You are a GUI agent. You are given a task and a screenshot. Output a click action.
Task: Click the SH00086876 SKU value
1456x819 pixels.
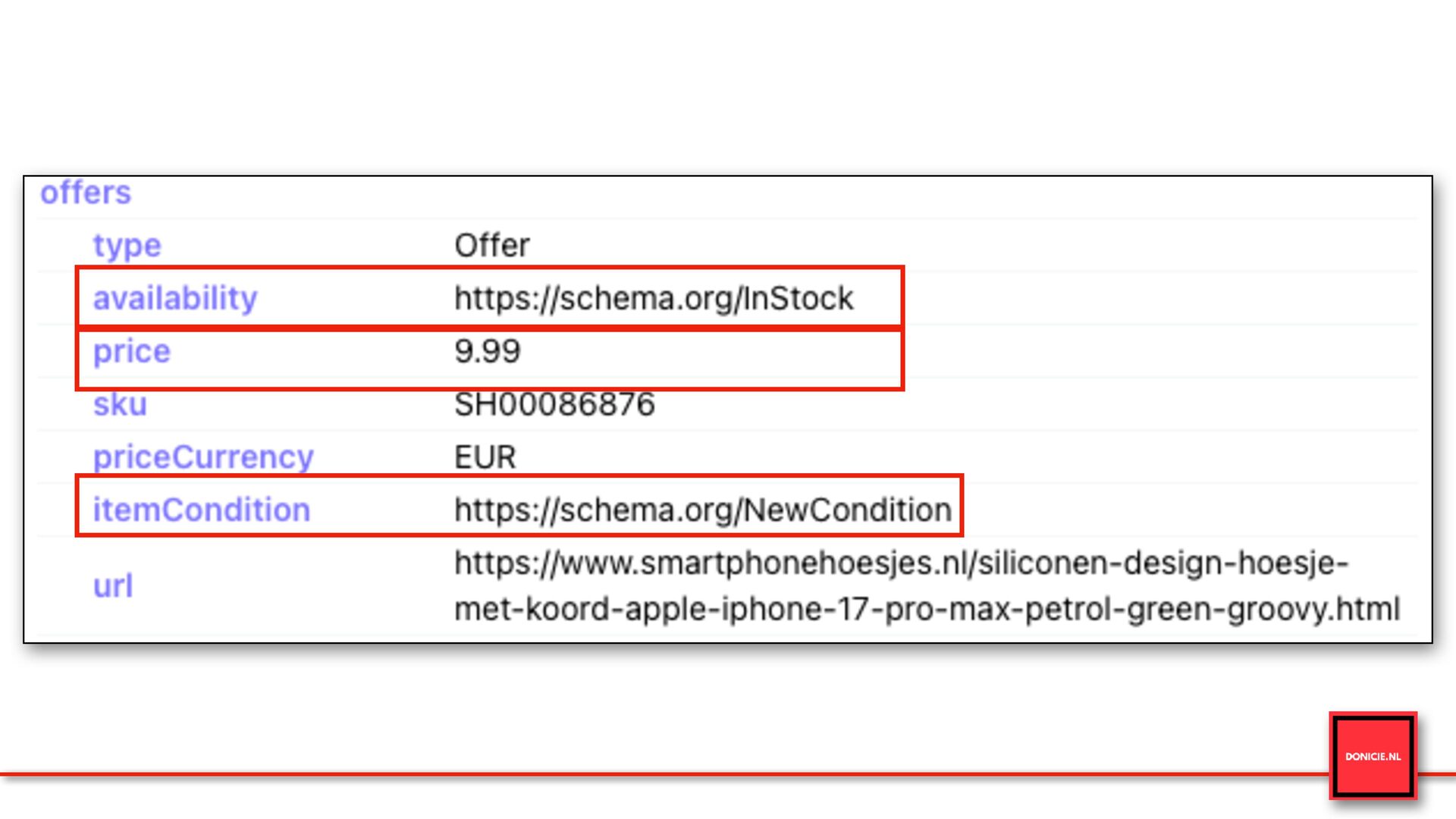(x=554, y=404)
